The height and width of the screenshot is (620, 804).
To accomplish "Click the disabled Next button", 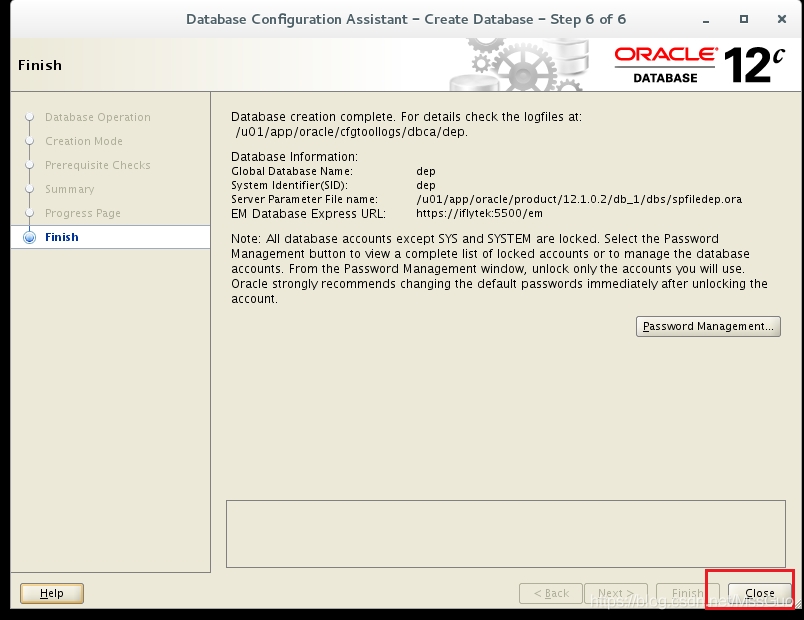I will pos(616,592).
